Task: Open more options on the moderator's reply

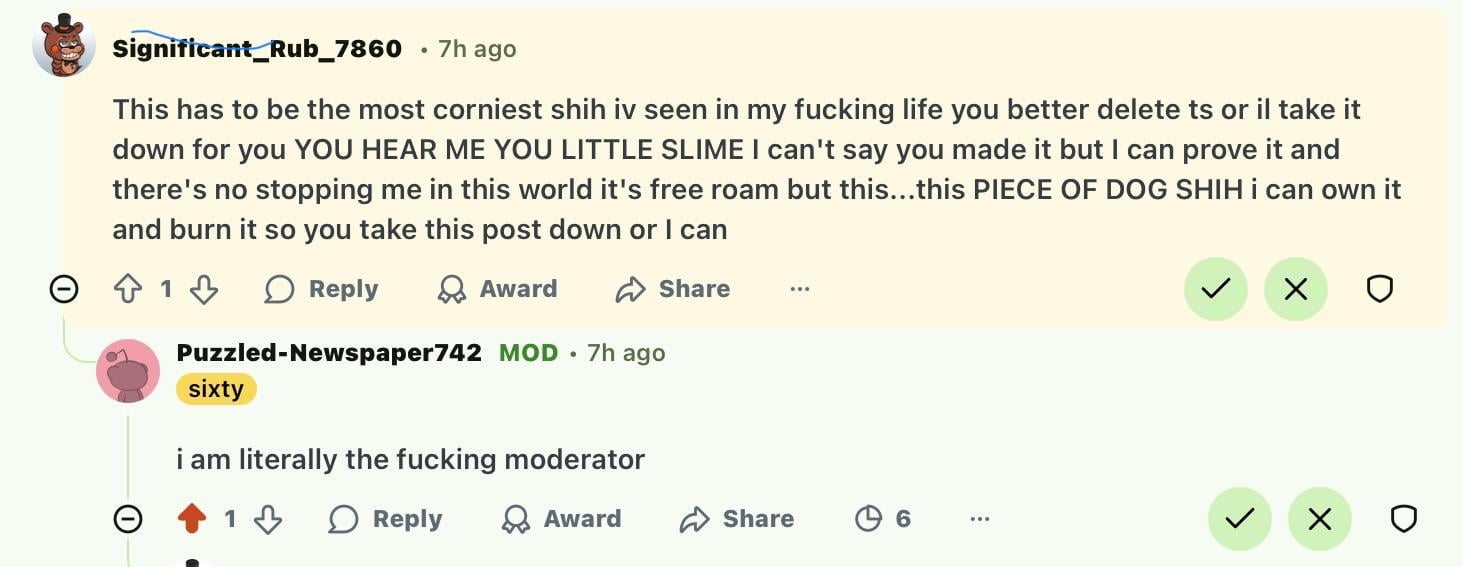Action: click(979, 519)
